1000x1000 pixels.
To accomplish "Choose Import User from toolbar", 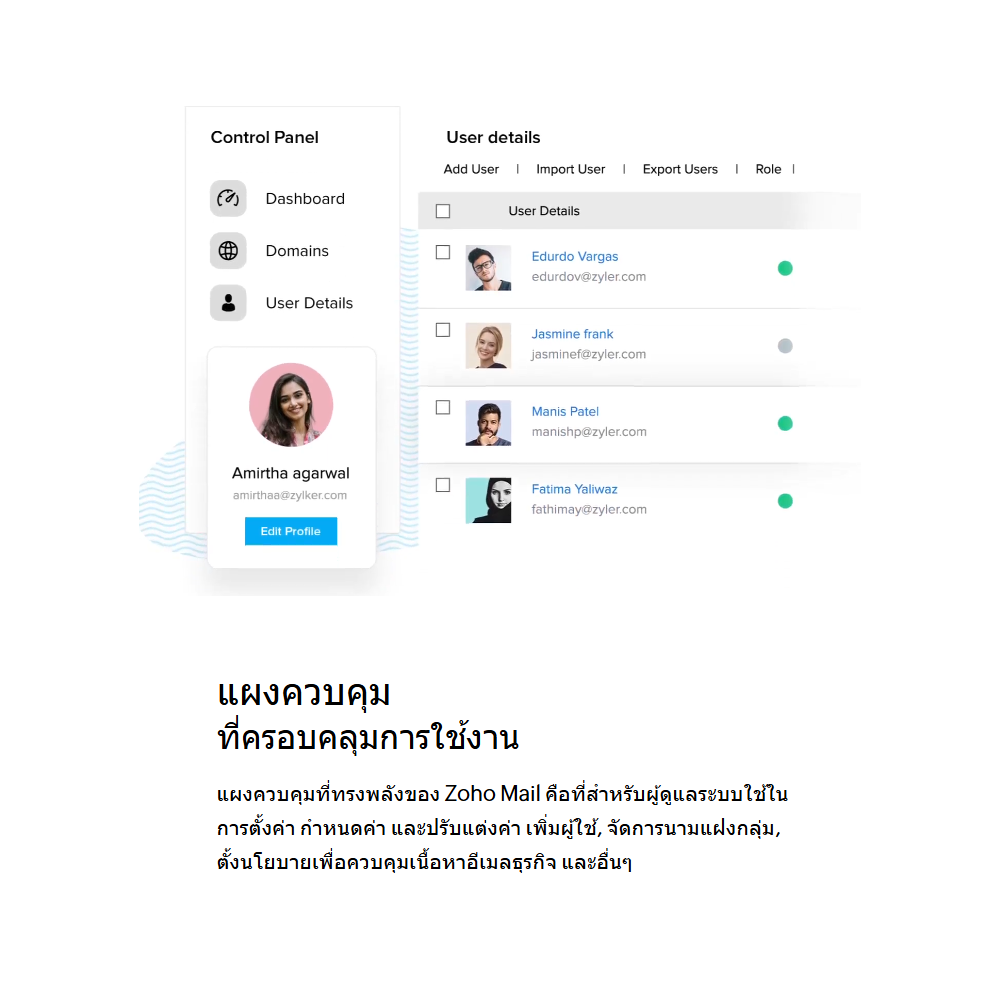I will [x=570, y=169].
